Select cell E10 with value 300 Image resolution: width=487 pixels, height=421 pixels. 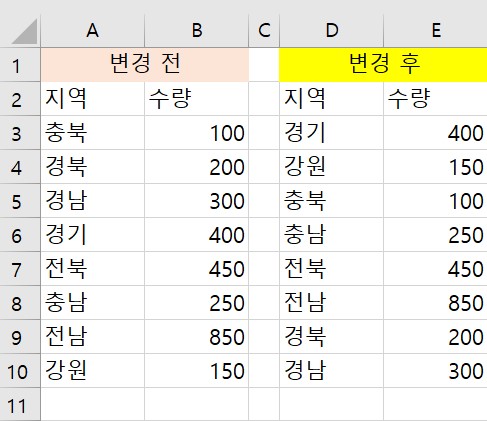click(x=436, y=371)
